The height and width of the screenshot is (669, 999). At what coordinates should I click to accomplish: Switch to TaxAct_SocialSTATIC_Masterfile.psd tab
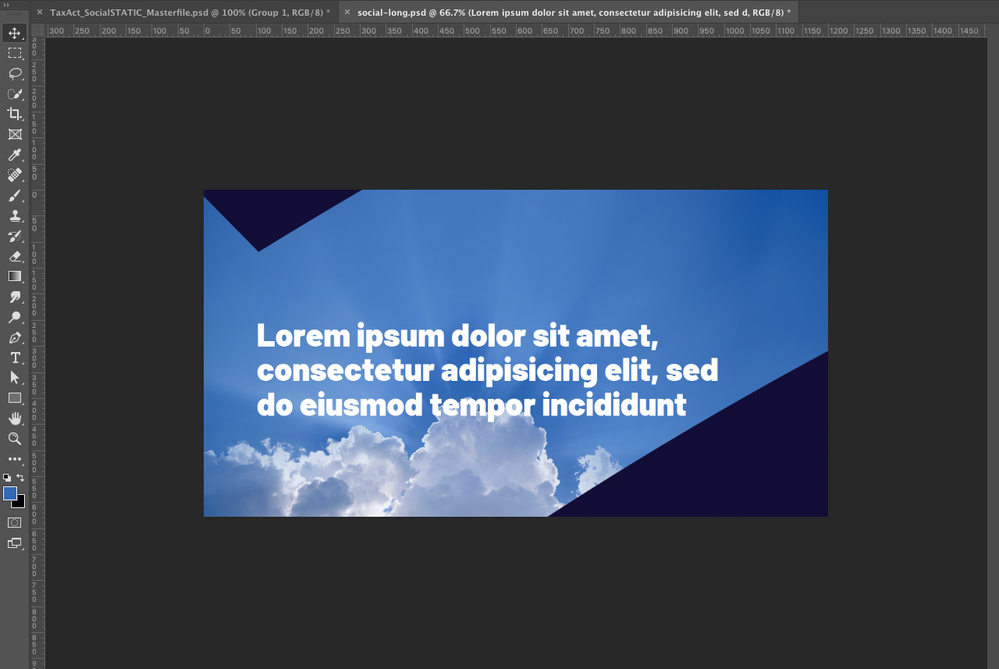pyautogui.click(x=190, y=12)
